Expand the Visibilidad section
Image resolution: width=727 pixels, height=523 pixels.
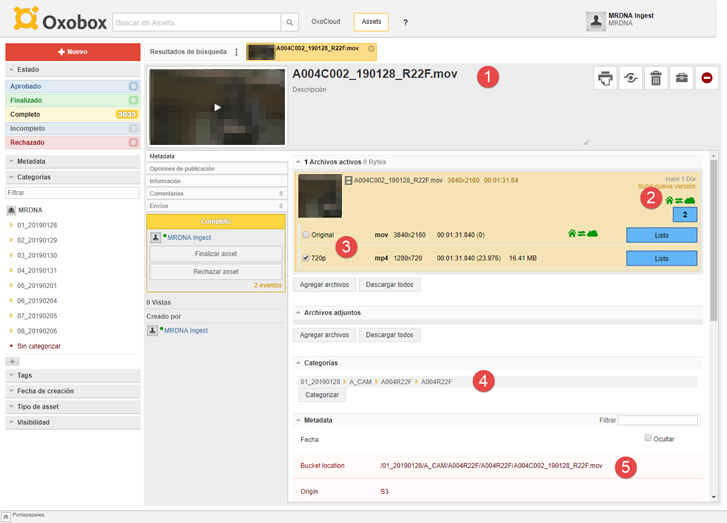point(73,422)
